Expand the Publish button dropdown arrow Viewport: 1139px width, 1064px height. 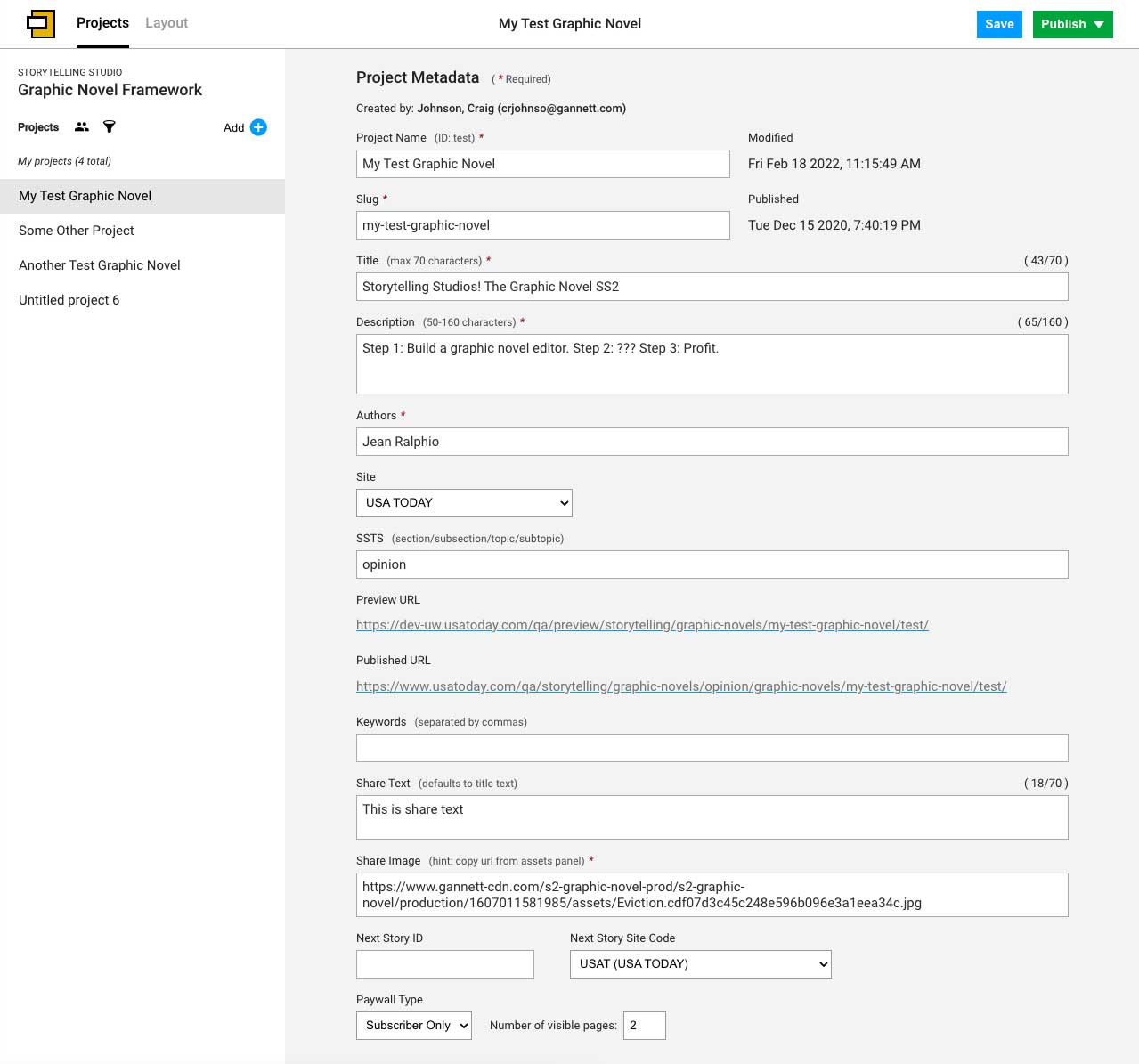1099,25
